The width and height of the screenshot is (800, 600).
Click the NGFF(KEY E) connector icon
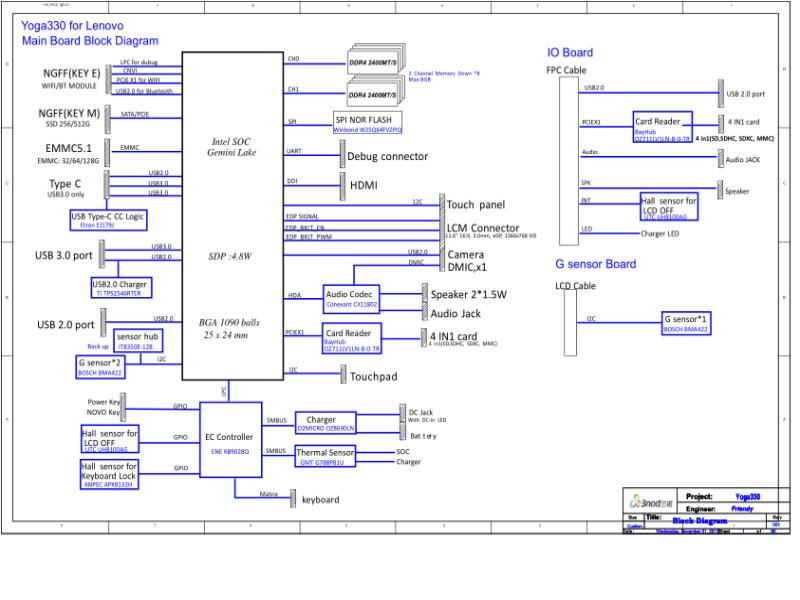pyautogui.click(x=108, y=79)
